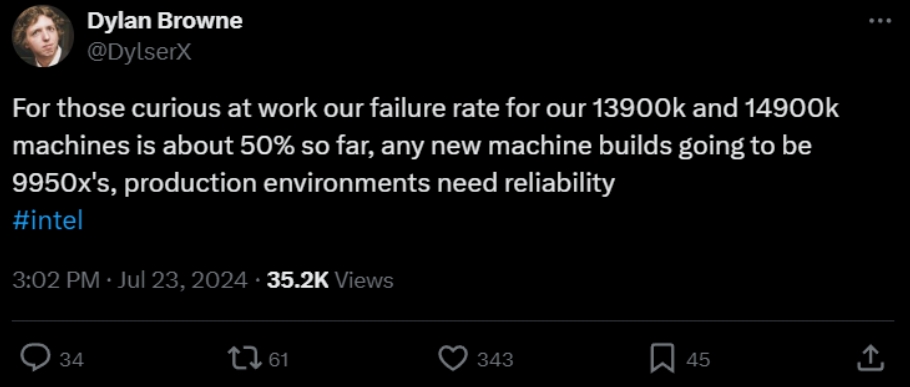Bookmark the tweet using bookmark icon
This screenshot has height=387, width=910.
(662, 359)
